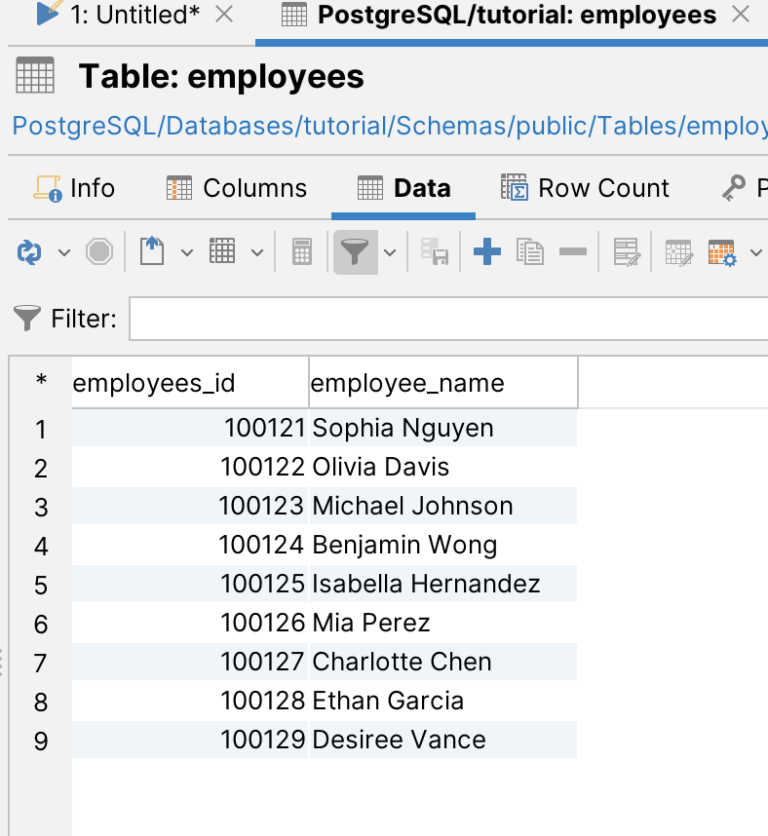Viewport: 768px width, 836px height.
Task: Click inside the Filter text field
Action: pyautogui.click(x=448, y=319)
